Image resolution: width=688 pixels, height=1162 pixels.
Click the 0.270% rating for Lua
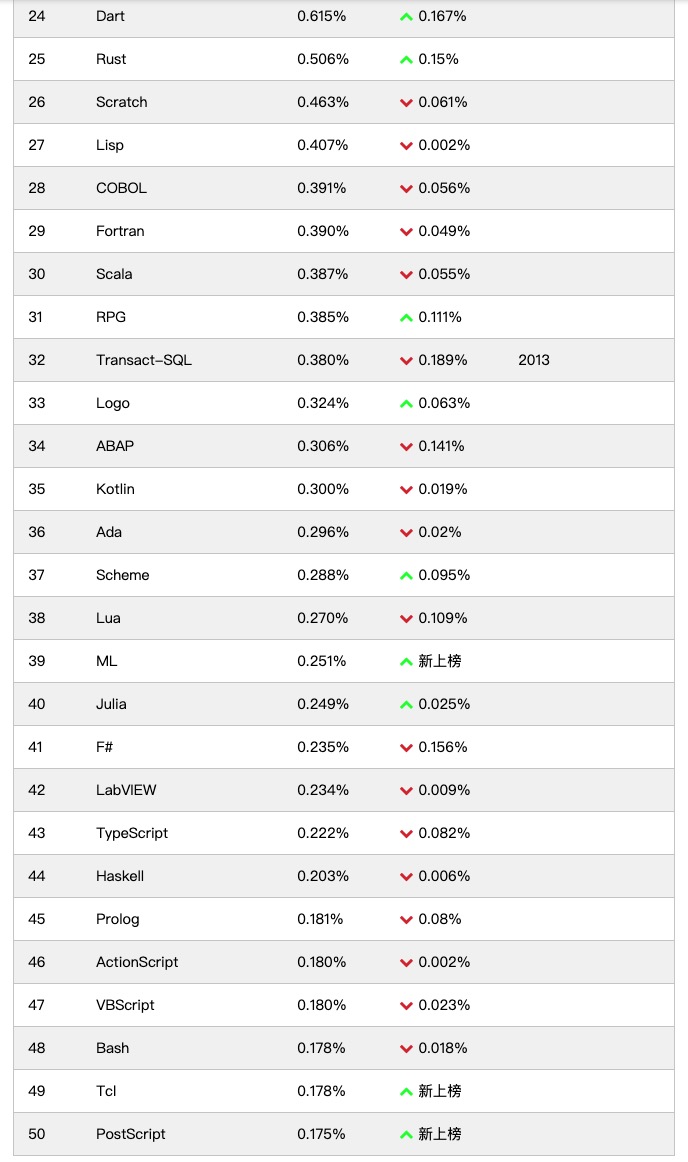point(322,618)
